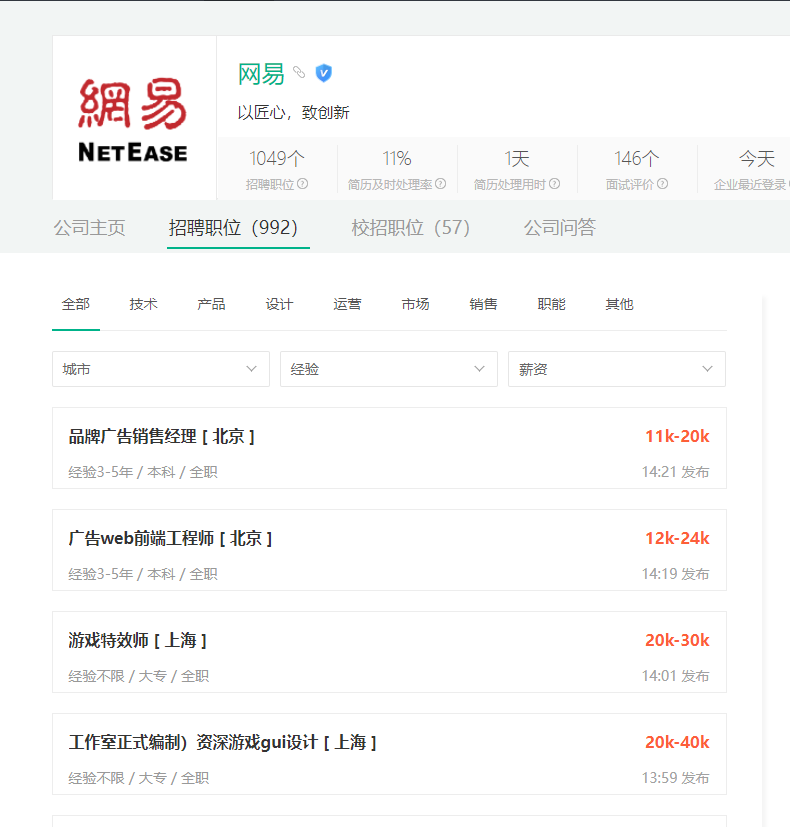
Task: Filter jobs by 市场 category
Action: (x=415, y=304)
